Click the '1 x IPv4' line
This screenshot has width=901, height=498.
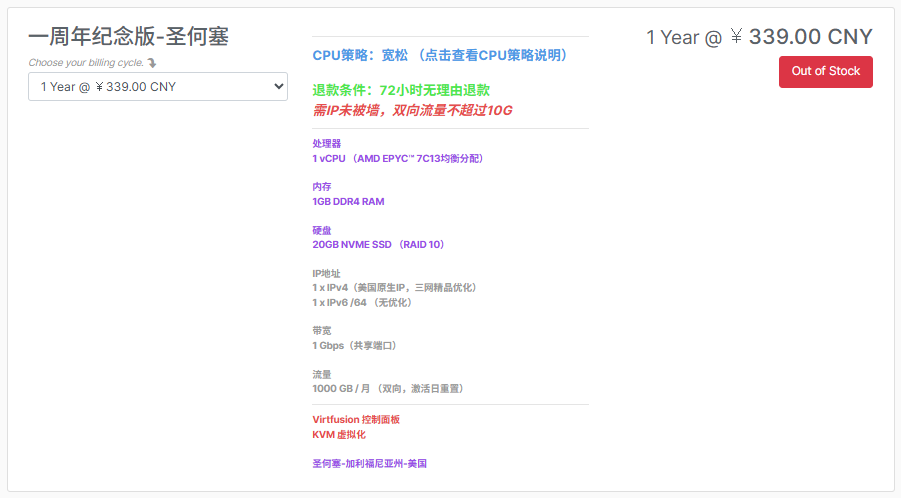pos(396,288)
